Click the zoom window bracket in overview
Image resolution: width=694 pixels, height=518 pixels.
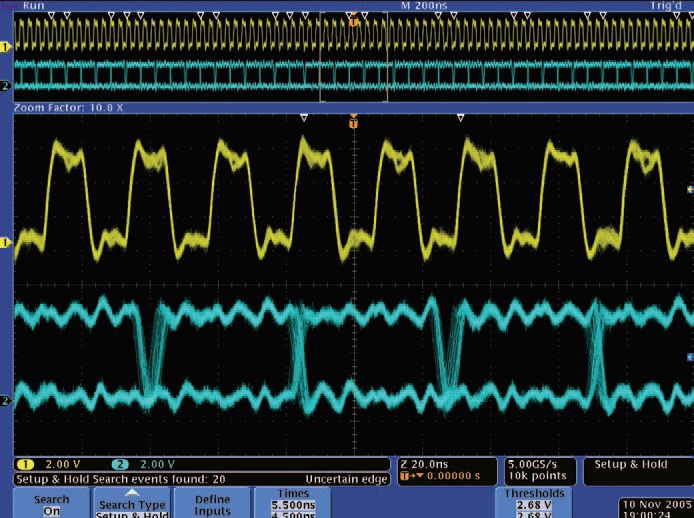click(353, 58)
